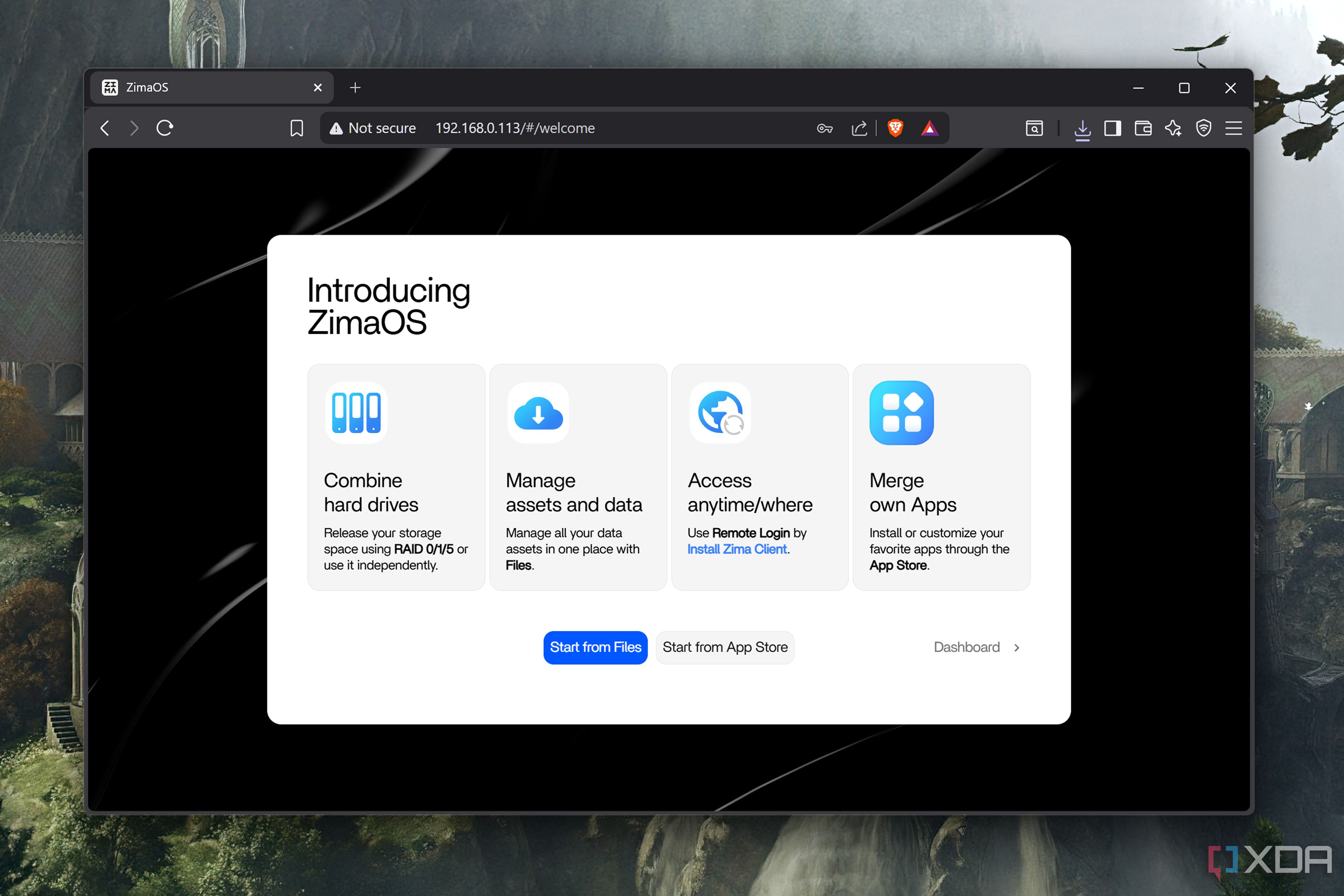Open Brave Shields lion icon
The image size is (1344, 896).
tap(895, 128)
